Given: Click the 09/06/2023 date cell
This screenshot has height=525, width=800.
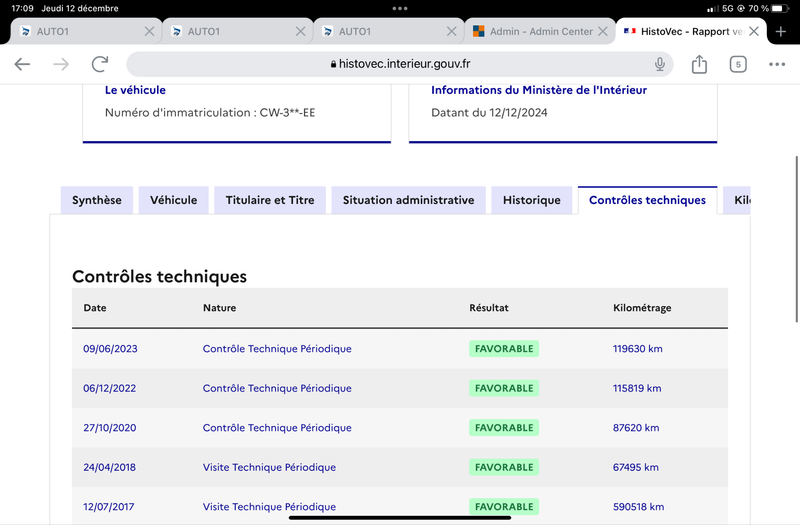Looking at the screenshot, I should click(110, 348).
